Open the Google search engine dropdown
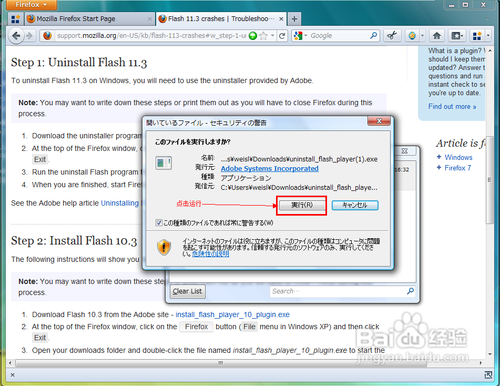 click(x=300, y=35)
